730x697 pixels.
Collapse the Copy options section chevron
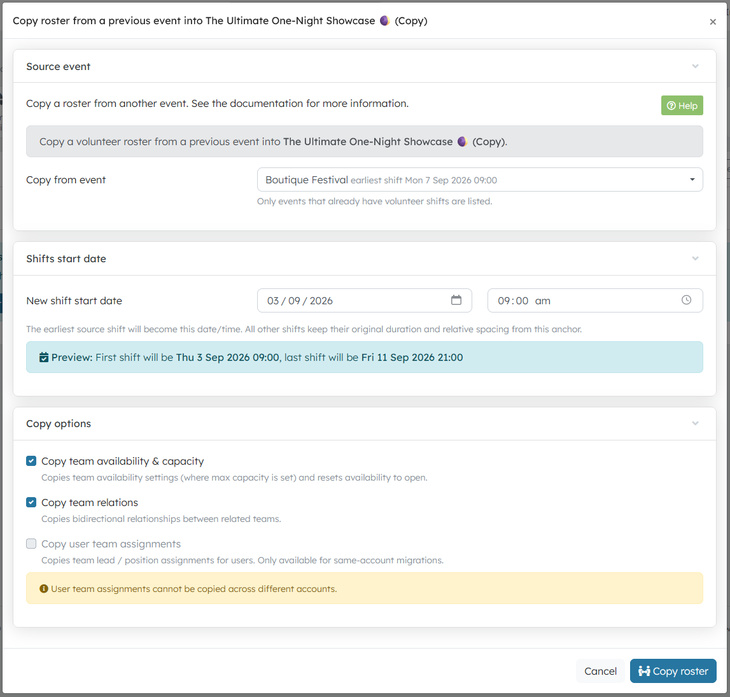click(695, 423)
